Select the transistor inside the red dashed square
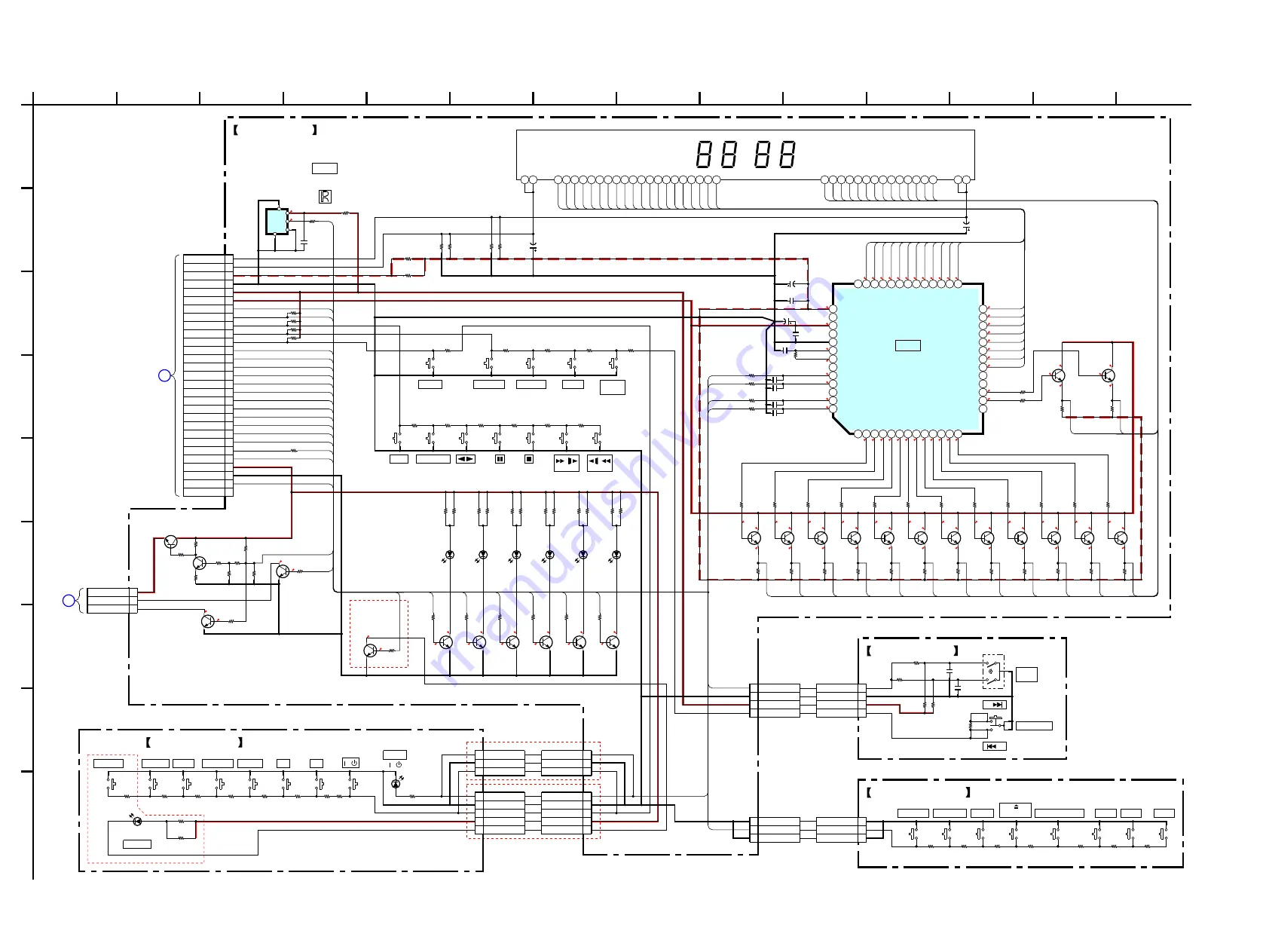Screen dimensions: 1266x952 [370, 650]
